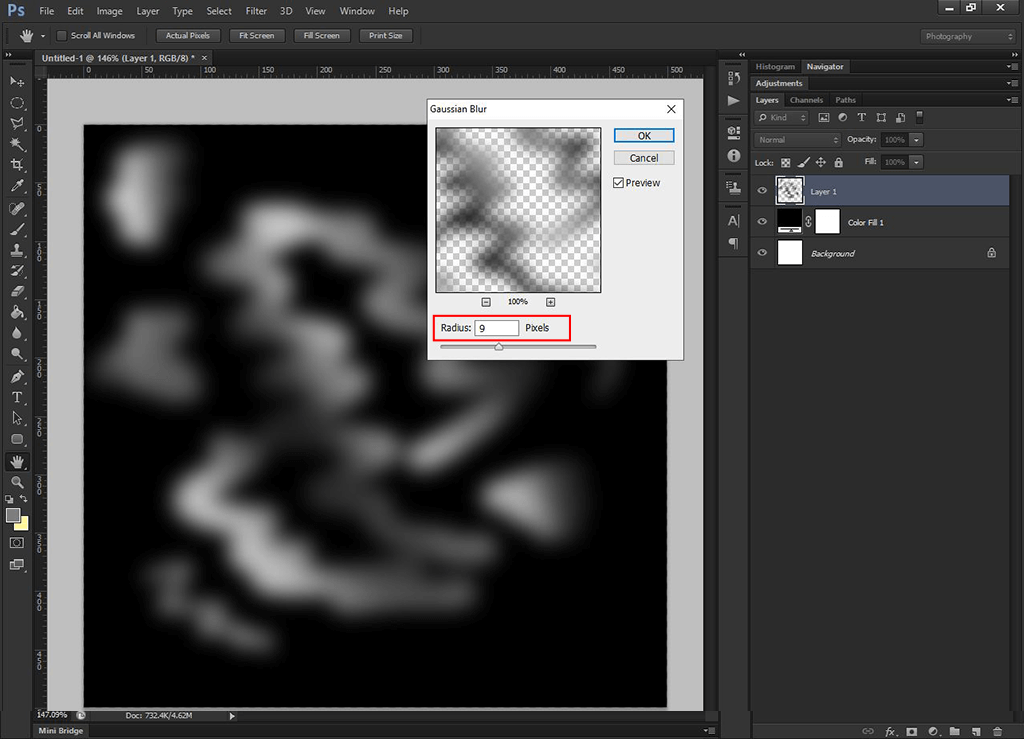
Task: Select the Brush tool
Action: [x=17, y=230]
